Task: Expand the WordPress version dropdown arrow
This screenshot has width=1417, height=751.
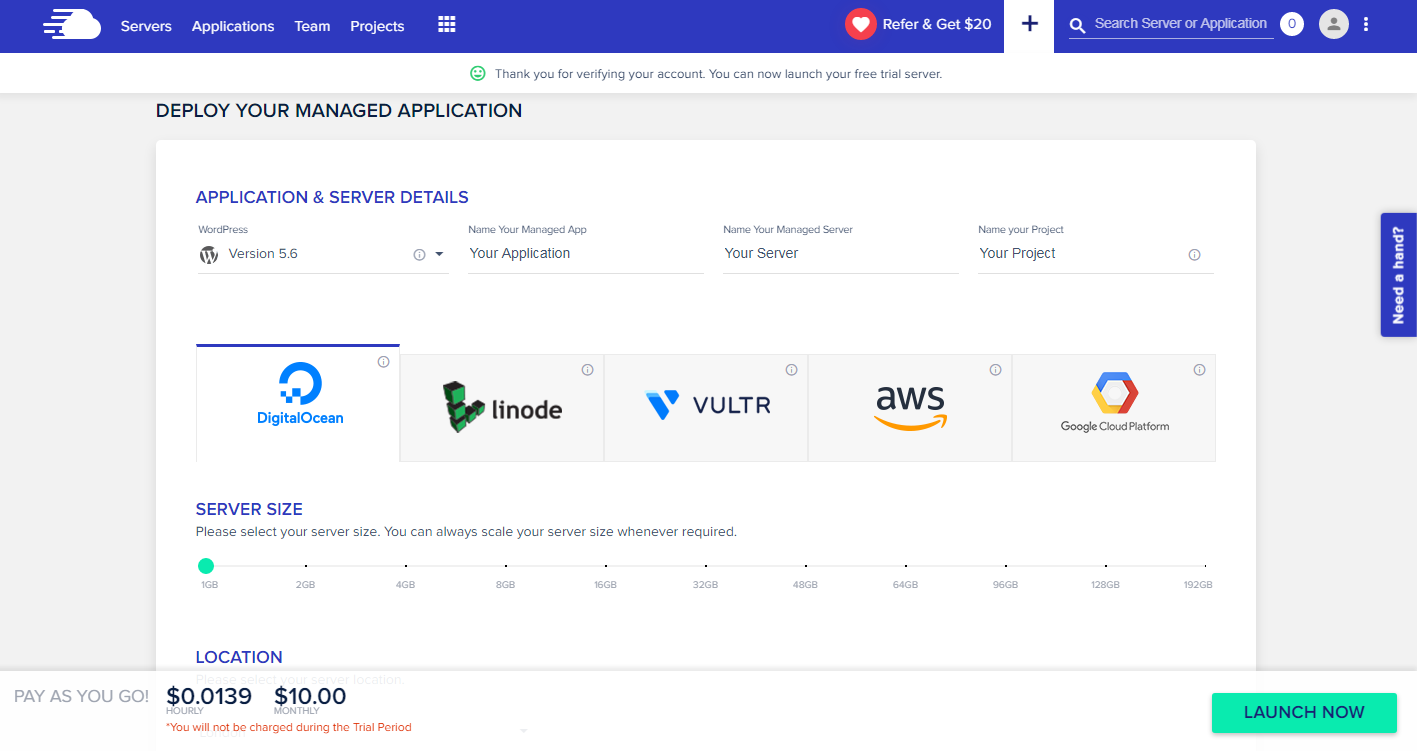Action: (x=439, y=255)
